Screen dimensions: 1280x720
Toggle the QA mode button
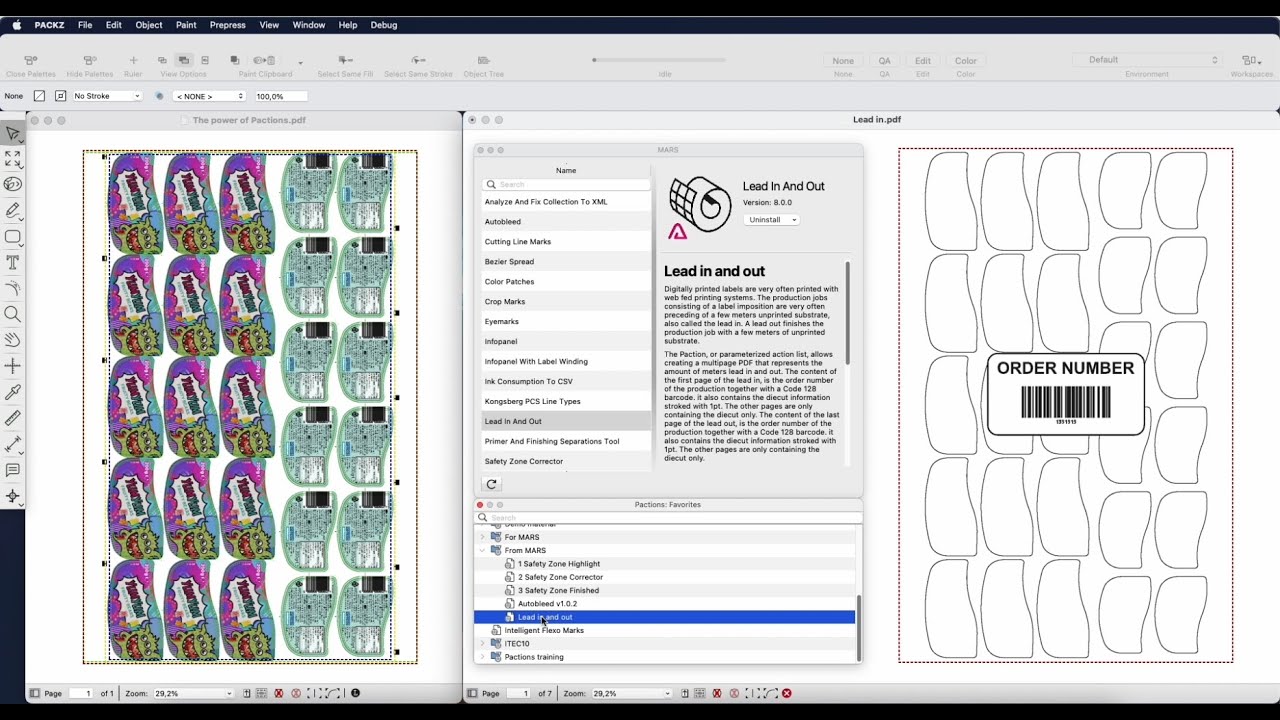coord(885,61)
